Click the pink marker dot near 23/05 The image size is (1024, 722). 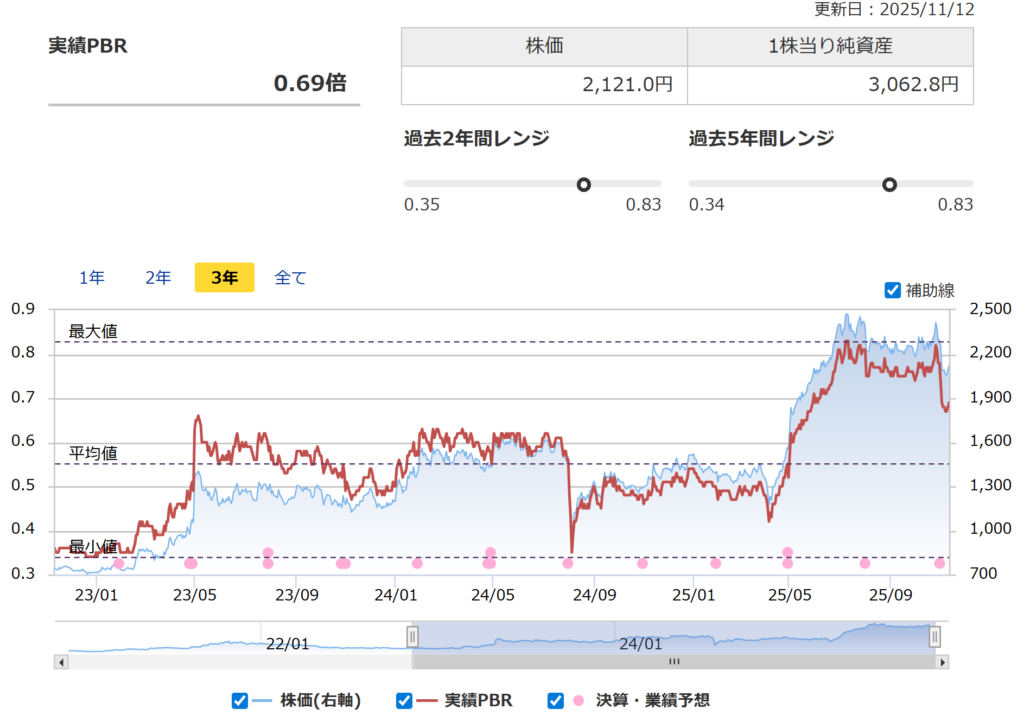[x=190, y=564]
